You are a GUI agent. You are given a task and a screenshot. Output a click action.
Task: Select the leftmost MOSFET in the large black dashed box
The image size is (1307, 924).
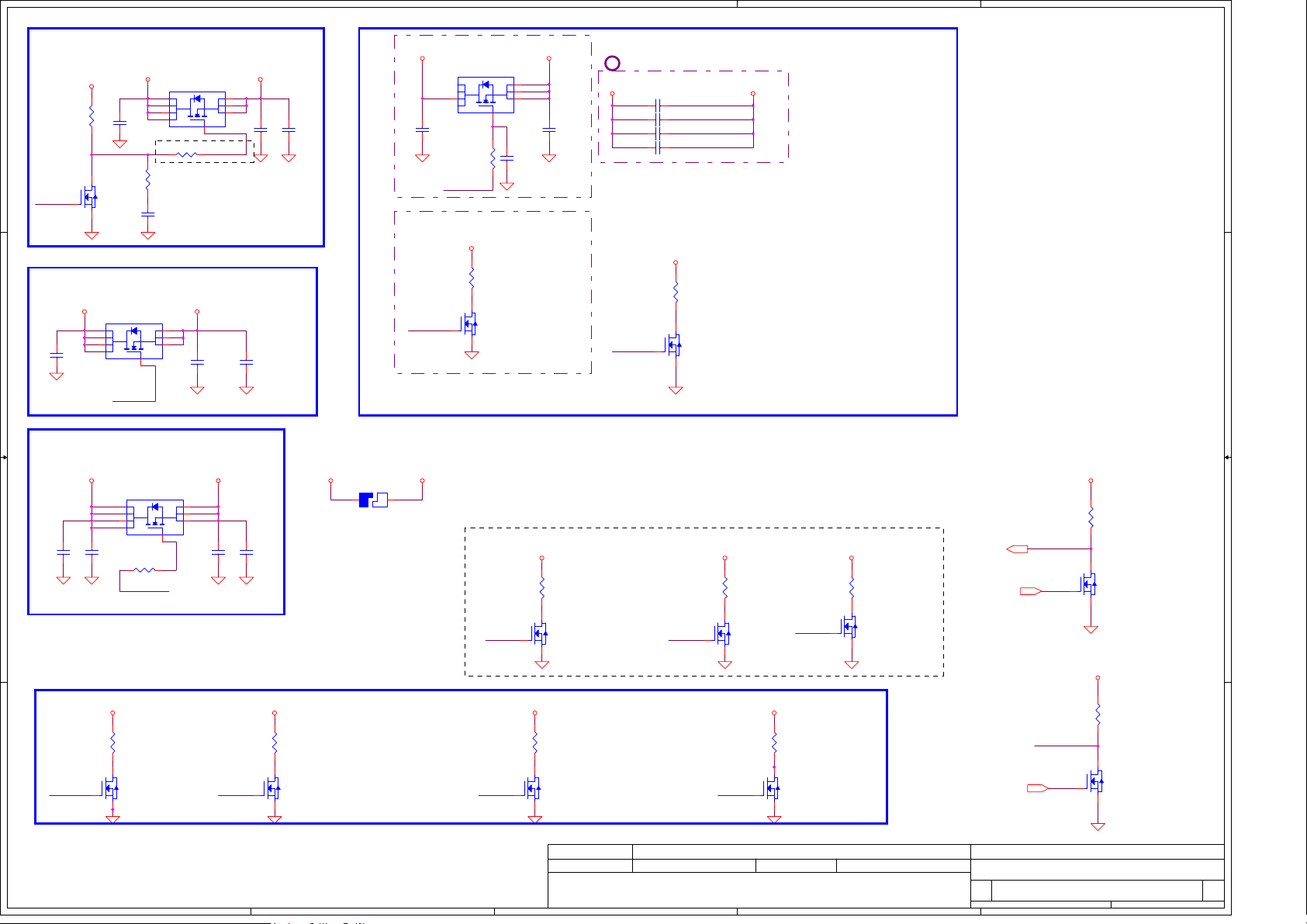[540, 634]
